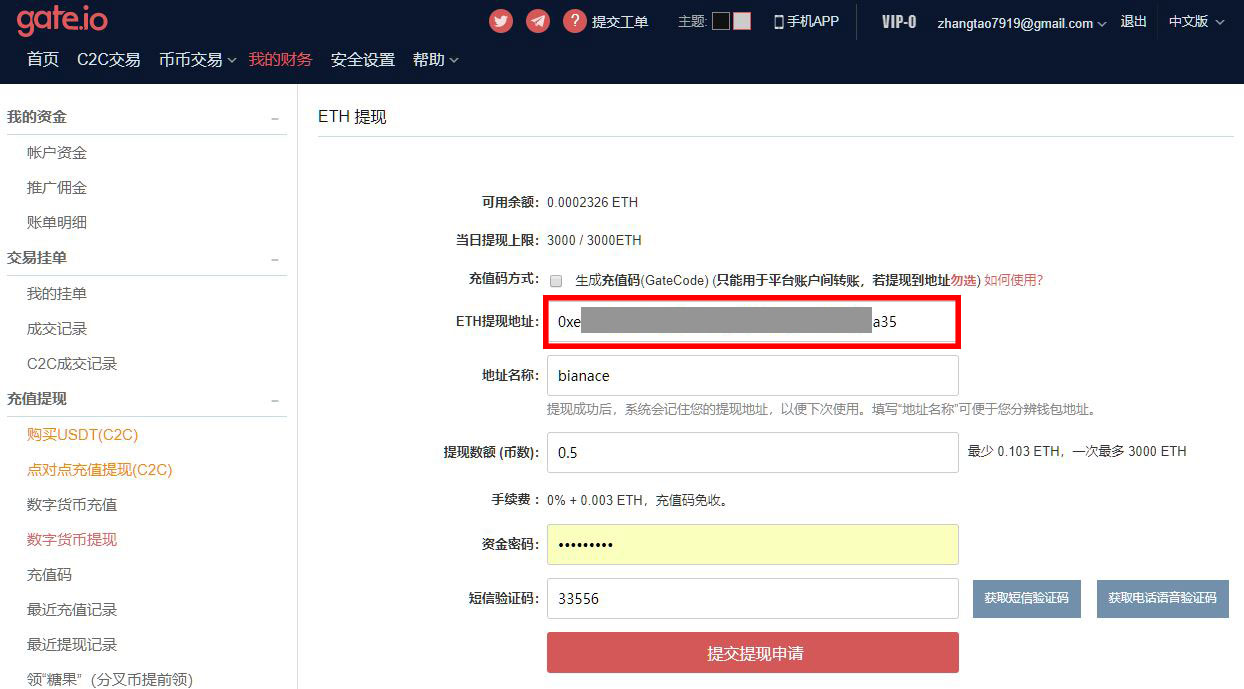Select the 我的财务 menu item
This screenshot has height=689, width=1244.
[x=281, y=60]
